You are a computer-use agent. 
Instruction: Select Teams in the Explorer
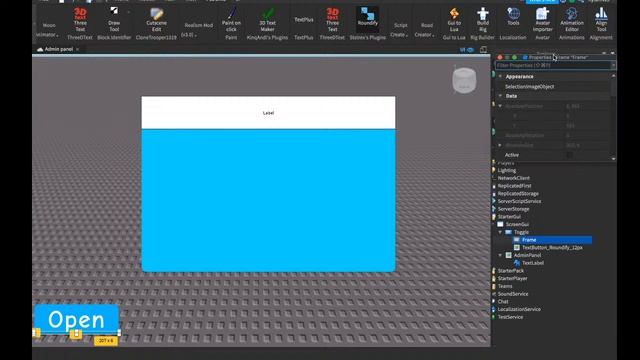point(504,287)
